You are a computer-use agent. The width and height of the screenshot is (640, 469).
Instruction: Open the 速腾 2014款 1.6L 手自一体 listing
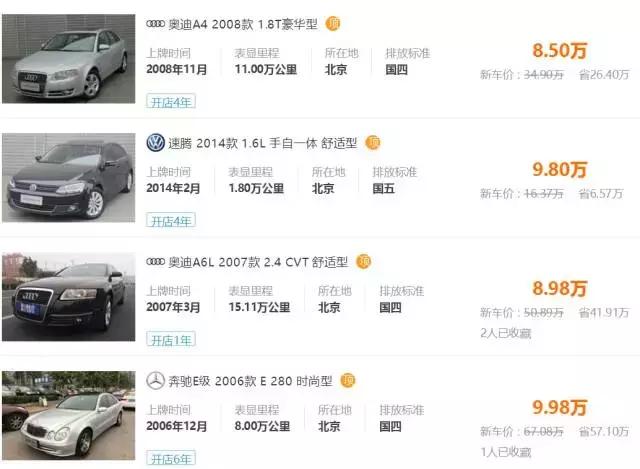click(x=264, y=143)
